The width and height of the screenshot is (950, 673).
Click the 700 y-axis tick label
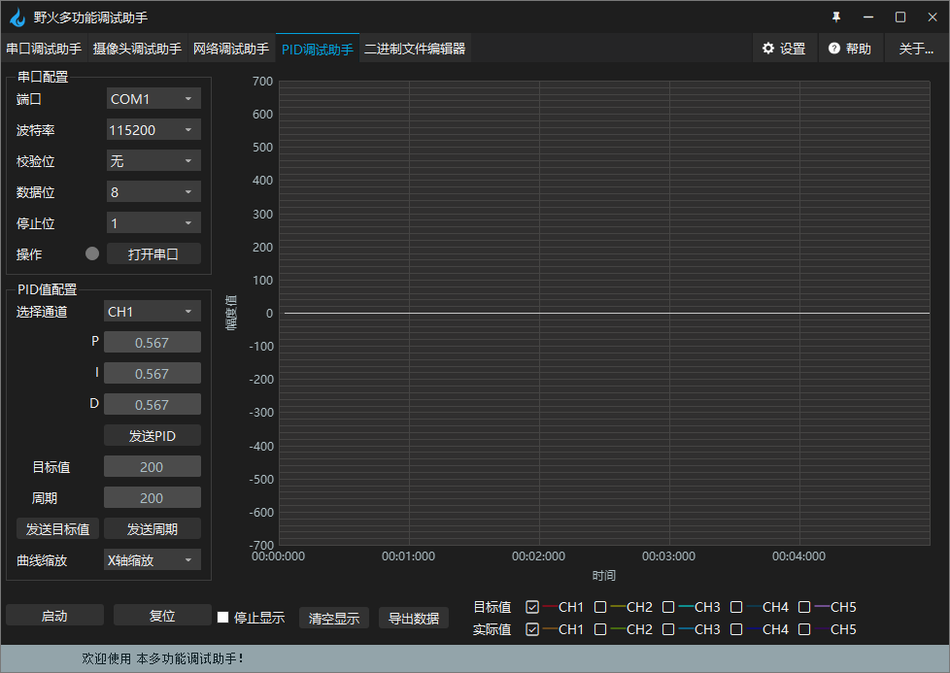[263, 81]
